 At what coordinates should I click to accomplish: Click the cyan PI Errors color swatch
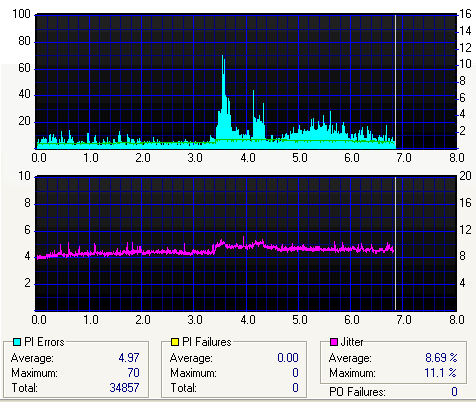(x=17, y=342)
